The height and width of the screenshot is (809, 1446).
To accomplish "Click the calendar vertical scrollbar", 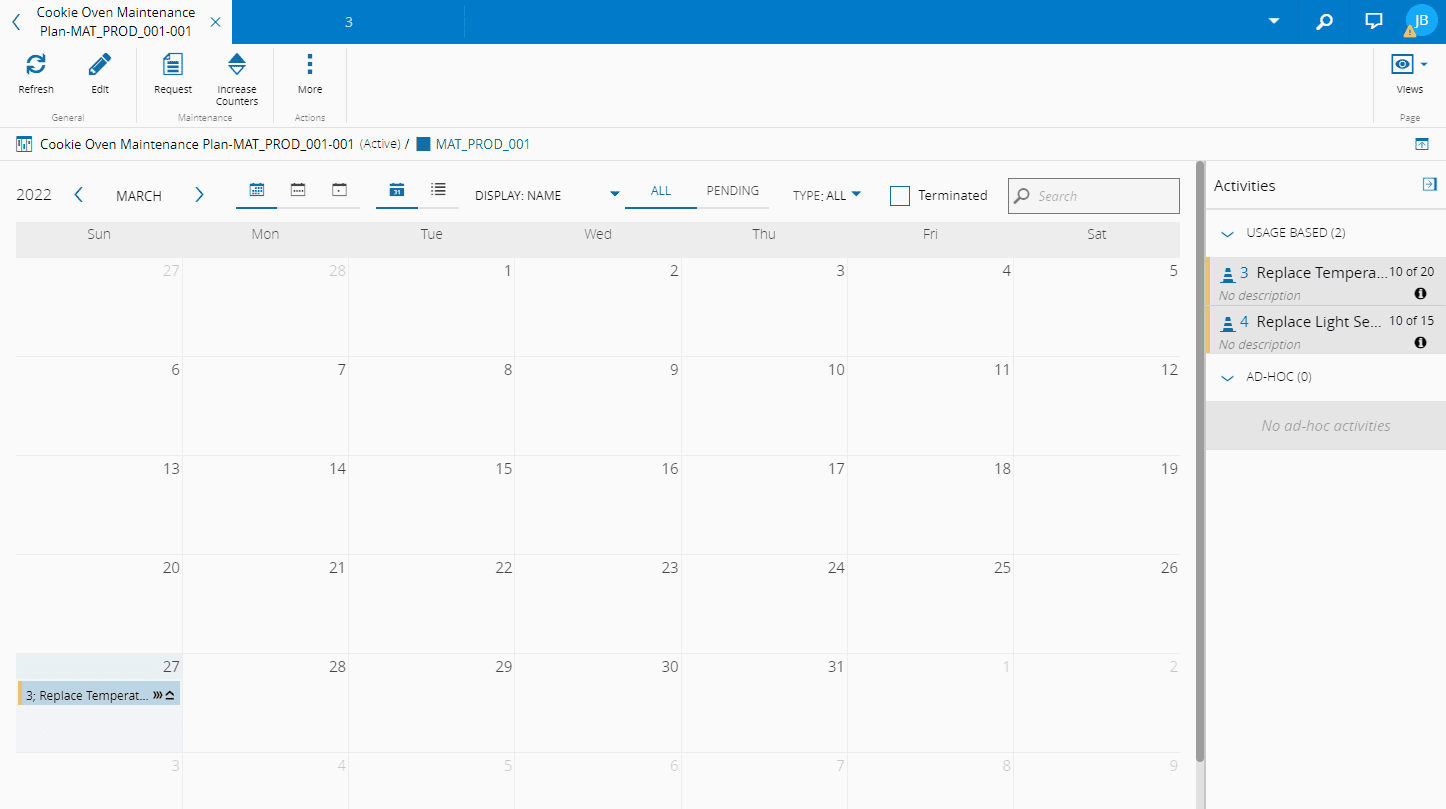I will (x=1200, y=460).
